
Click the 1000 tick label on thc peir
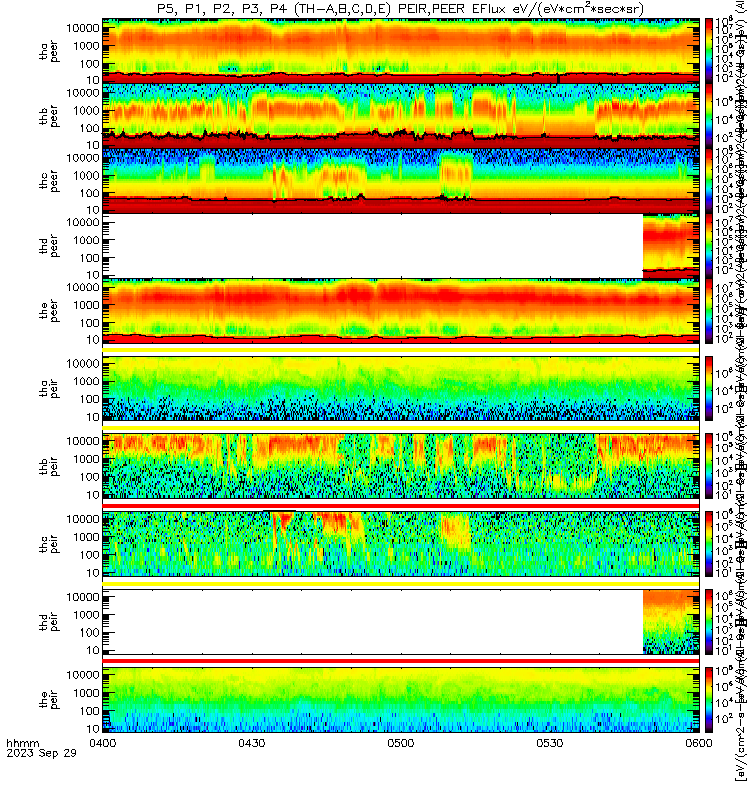[86, 537]
